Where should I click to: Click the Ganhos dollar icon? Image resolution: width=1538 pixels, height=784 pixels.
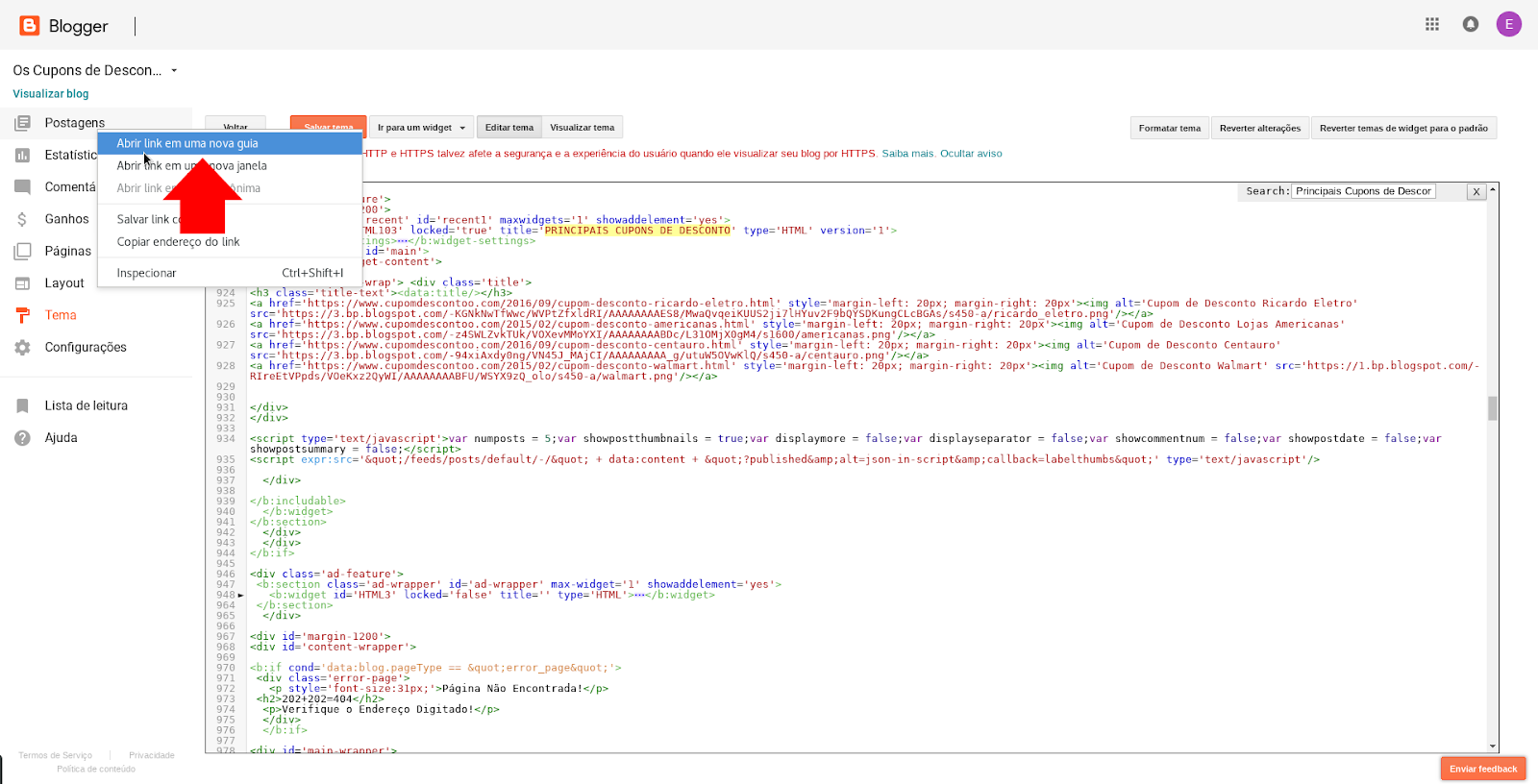point(22,219)
